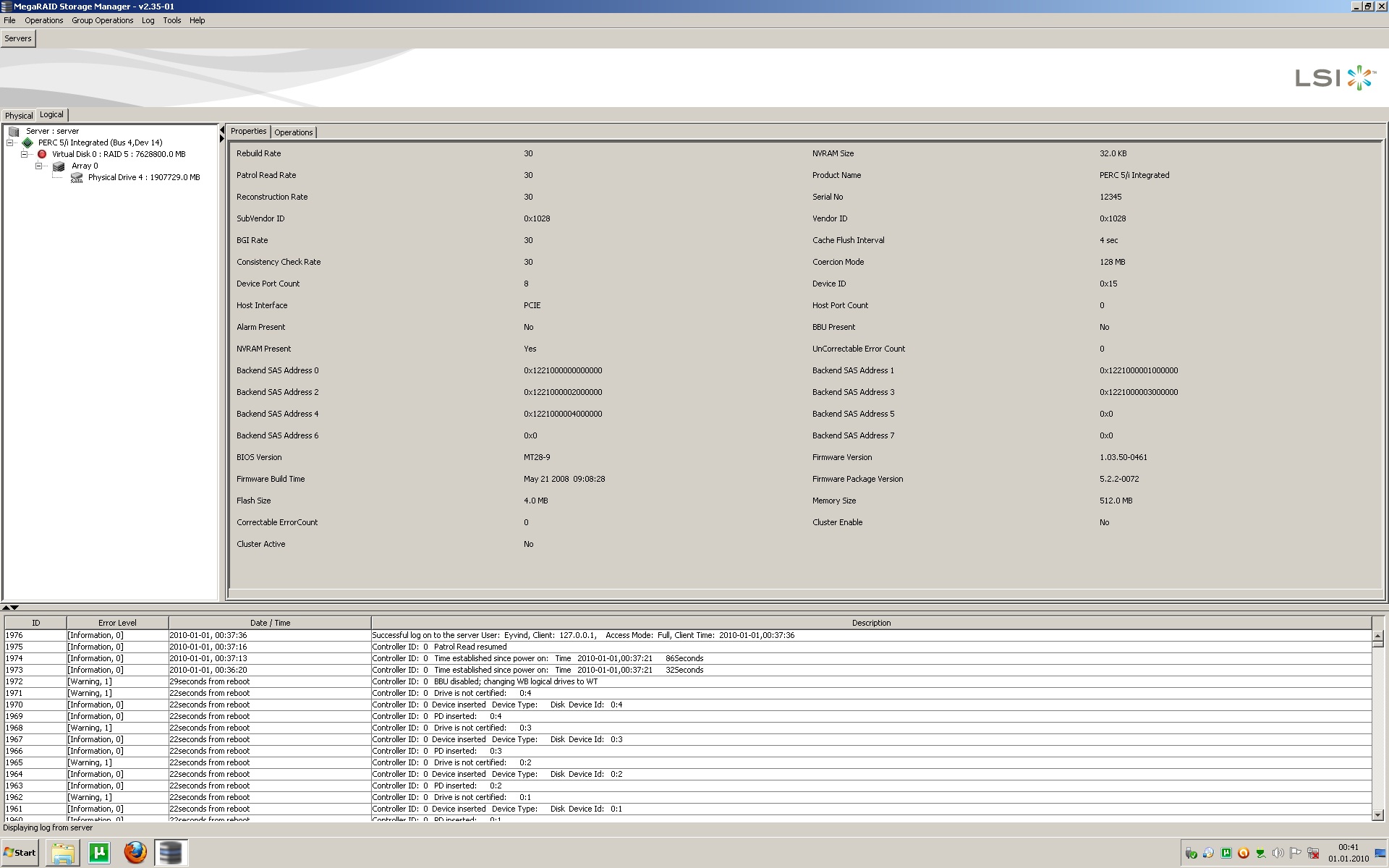Click the Product Name value PERC 5/i Integrated

pos(1134,175)
